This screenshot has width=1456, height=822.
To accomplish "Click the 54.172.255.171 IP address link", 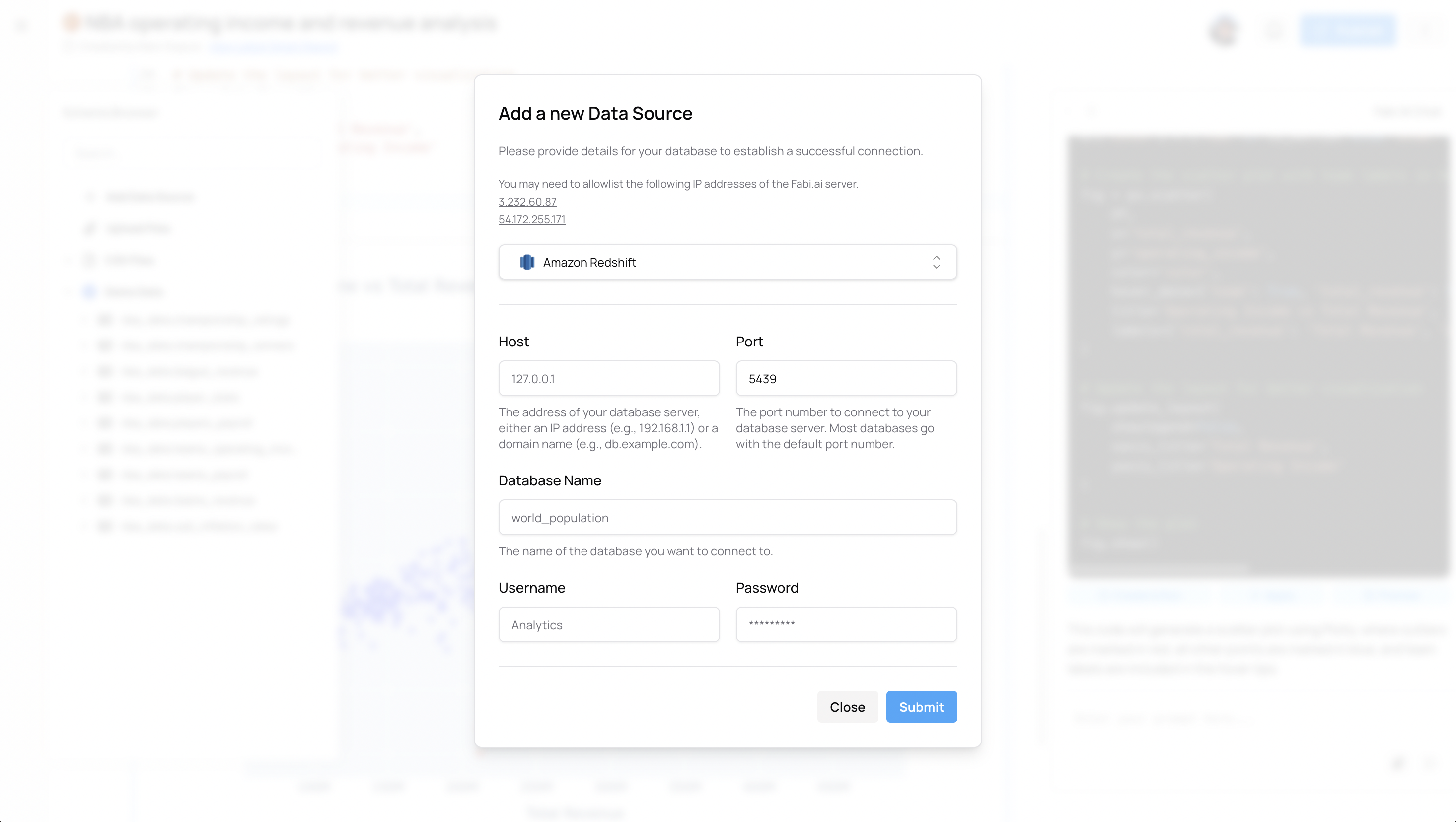I will (531, 220).
